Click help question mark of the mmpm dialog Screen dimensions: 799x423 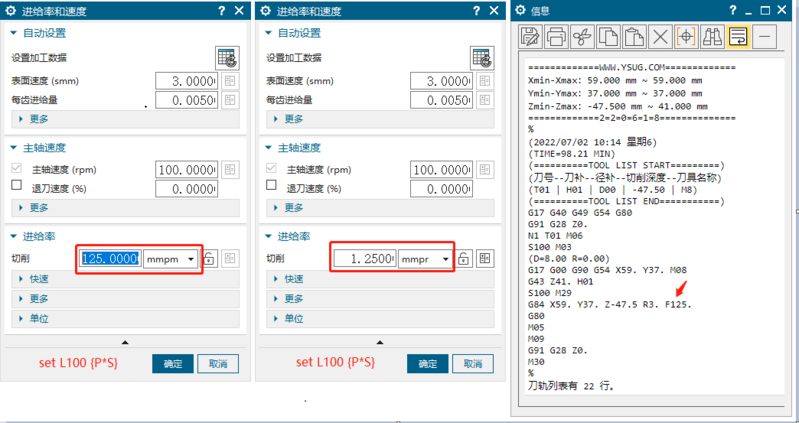(x=222, y=11)
